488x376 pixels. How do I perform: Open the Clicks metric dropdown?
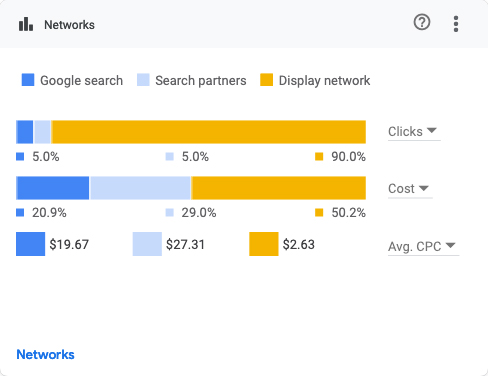[414, 131]
